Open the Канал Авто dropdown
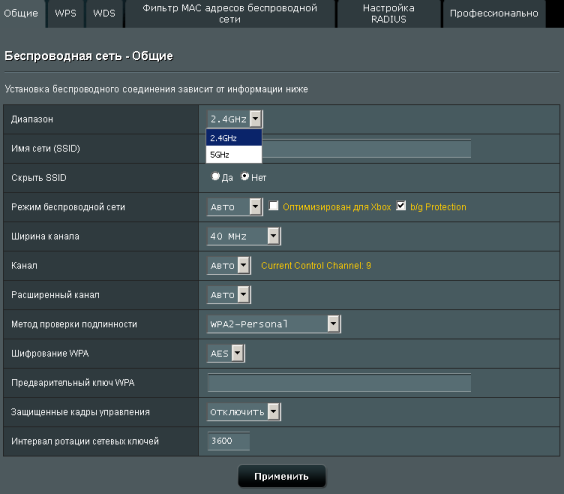This screenshot has height=494, width=564. coord(229,266)
